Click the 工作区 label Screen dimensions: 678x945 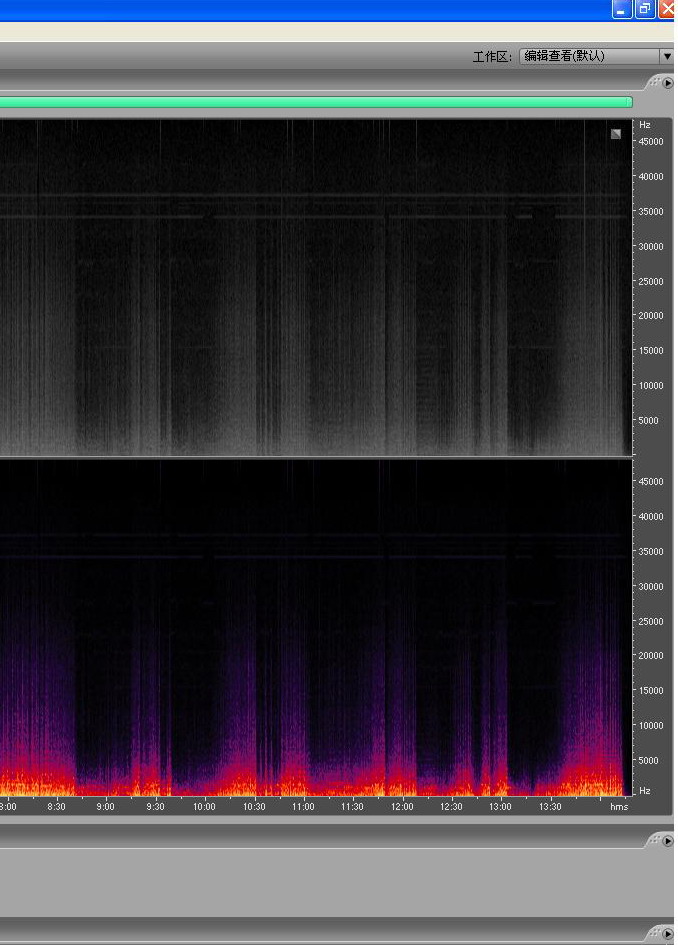click(x=492, y=57)
